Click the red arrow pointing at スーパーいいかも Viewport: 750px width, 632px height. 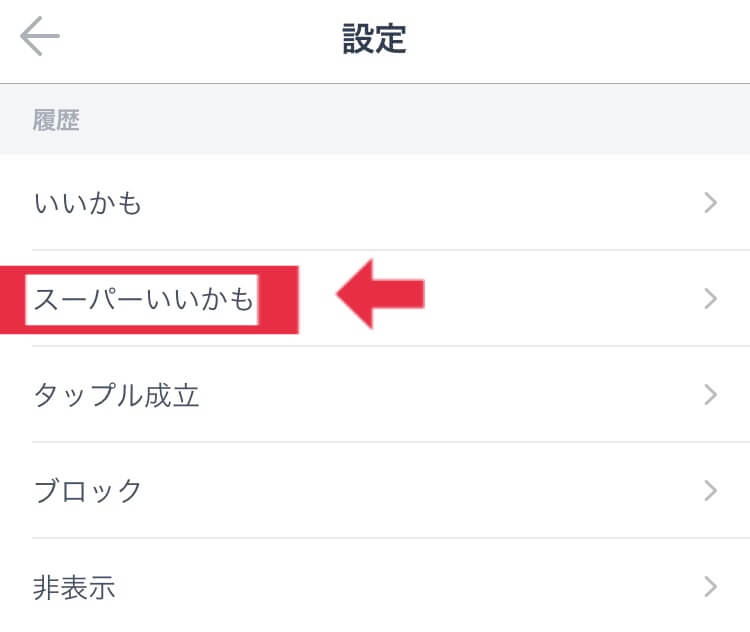pyautogui.click(x=380, y=295)
